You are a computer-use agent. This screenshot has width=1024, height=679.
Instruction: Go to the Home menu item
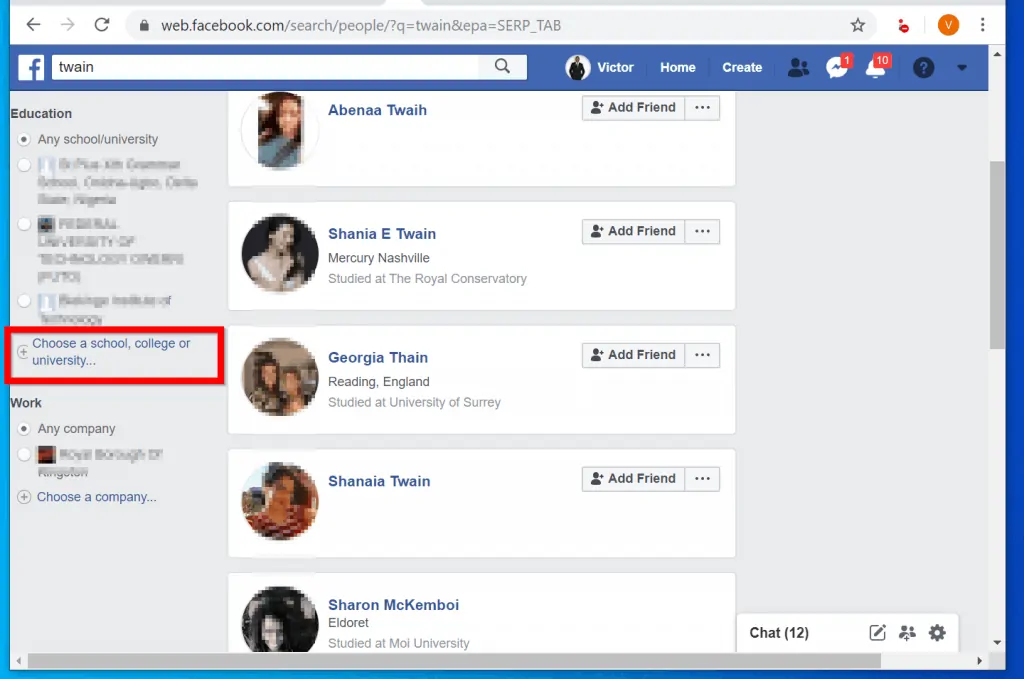[677, 67]
